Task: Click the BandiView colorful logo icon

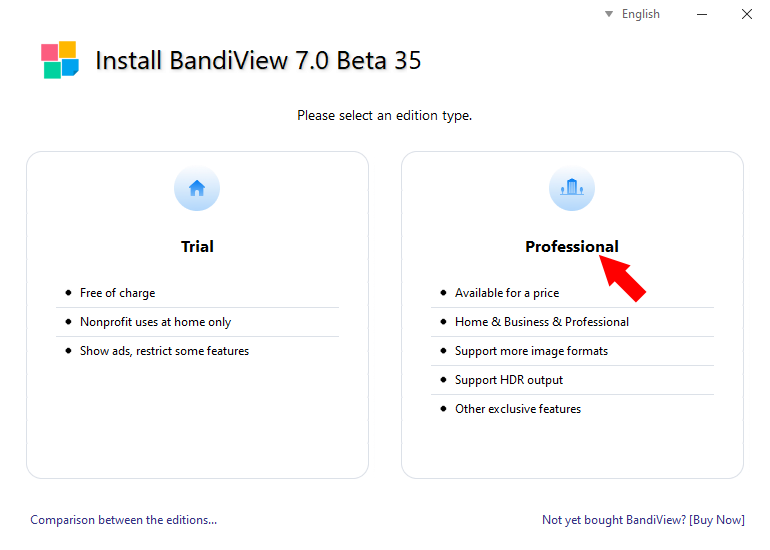Action: [x=59, y=60]
